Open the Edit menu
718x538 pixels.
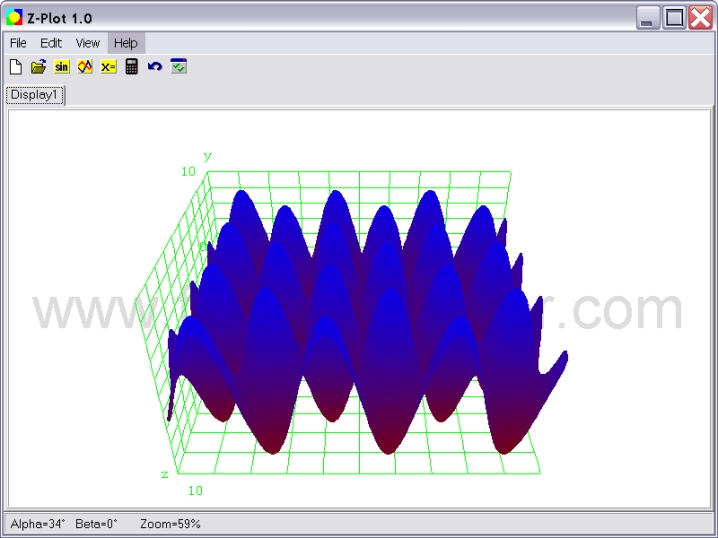51,43
